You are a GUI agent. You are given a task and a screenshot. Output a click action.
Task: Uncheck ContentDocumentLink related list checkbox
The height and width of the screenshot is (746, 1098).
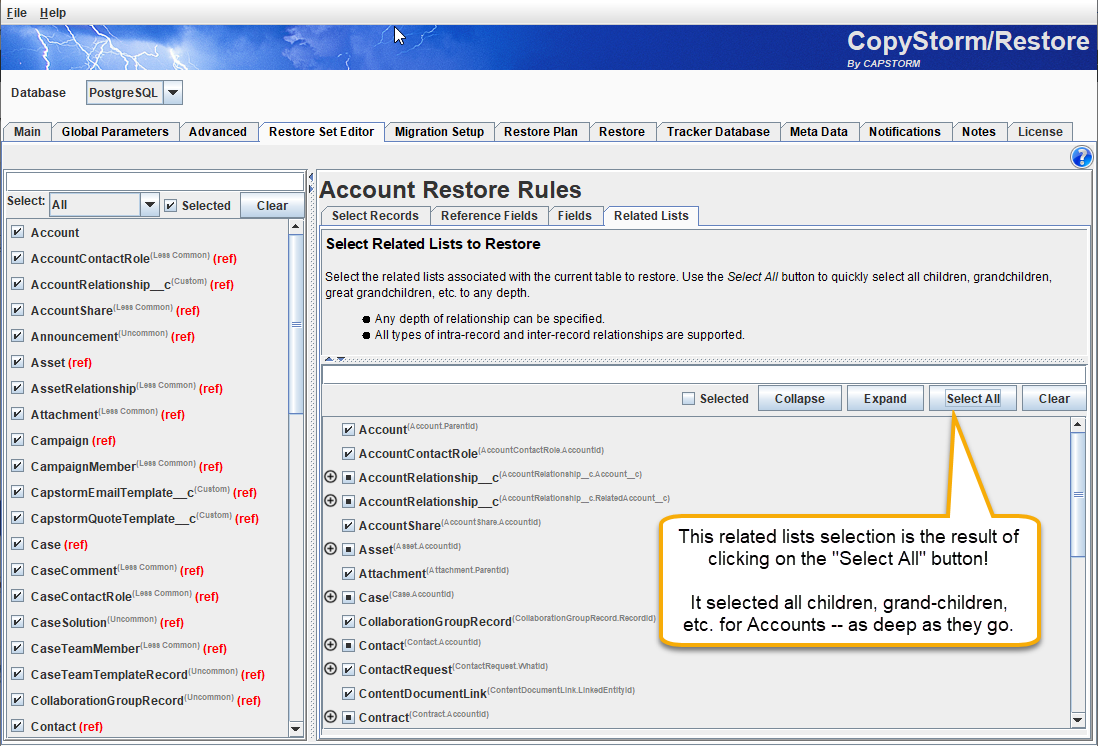(x=348, y=693)
